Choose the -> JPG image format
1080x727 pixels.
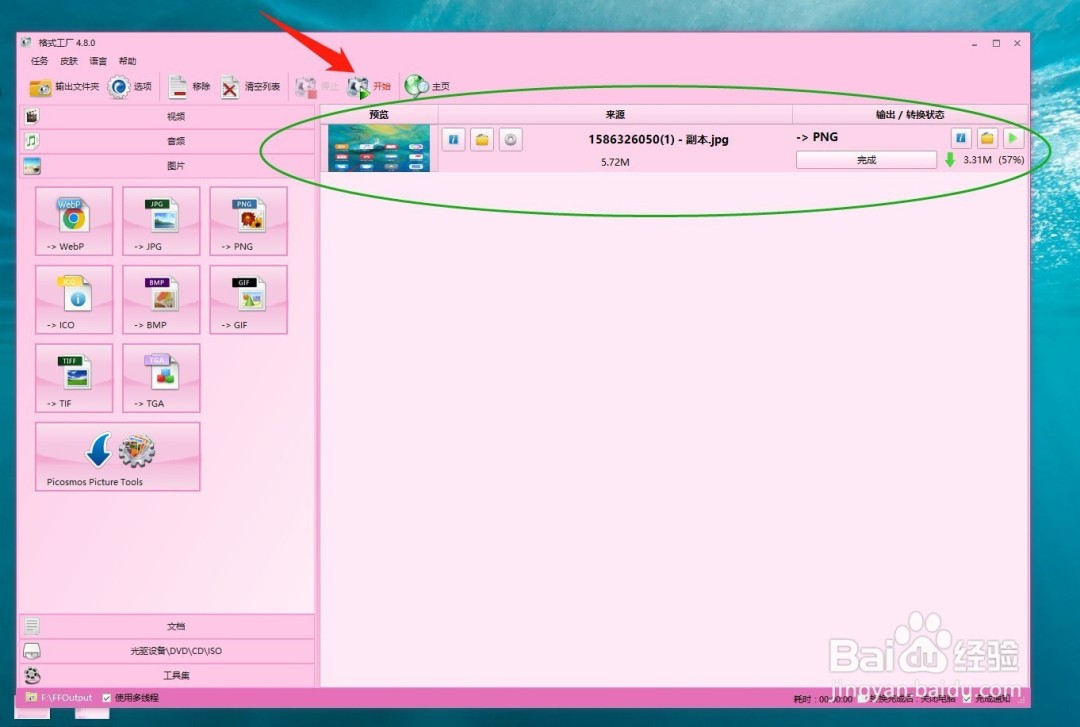coord(161,221)
